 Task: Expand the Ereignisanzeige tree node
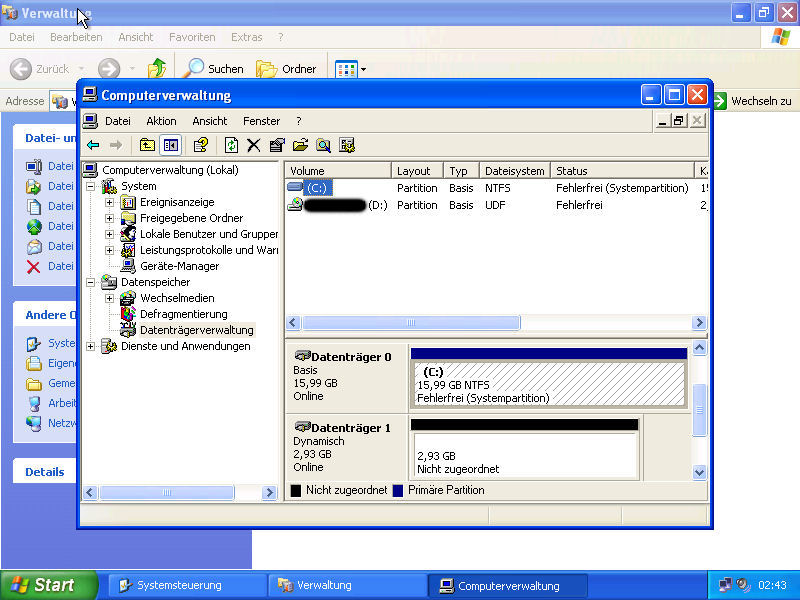pyautogui.click(x=109, y=202)
